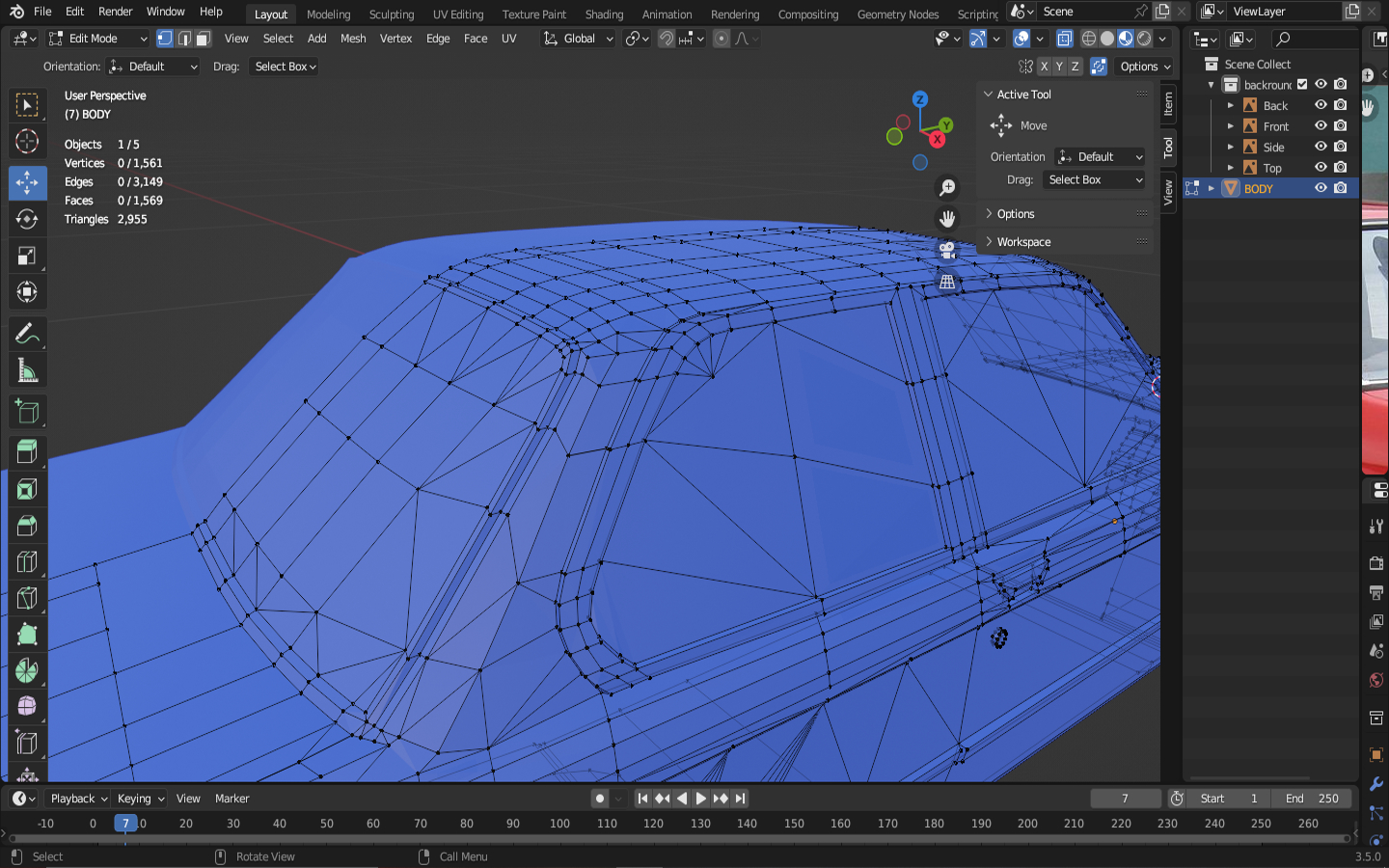Open the Shading workspace tab

[x=604, y=14]
